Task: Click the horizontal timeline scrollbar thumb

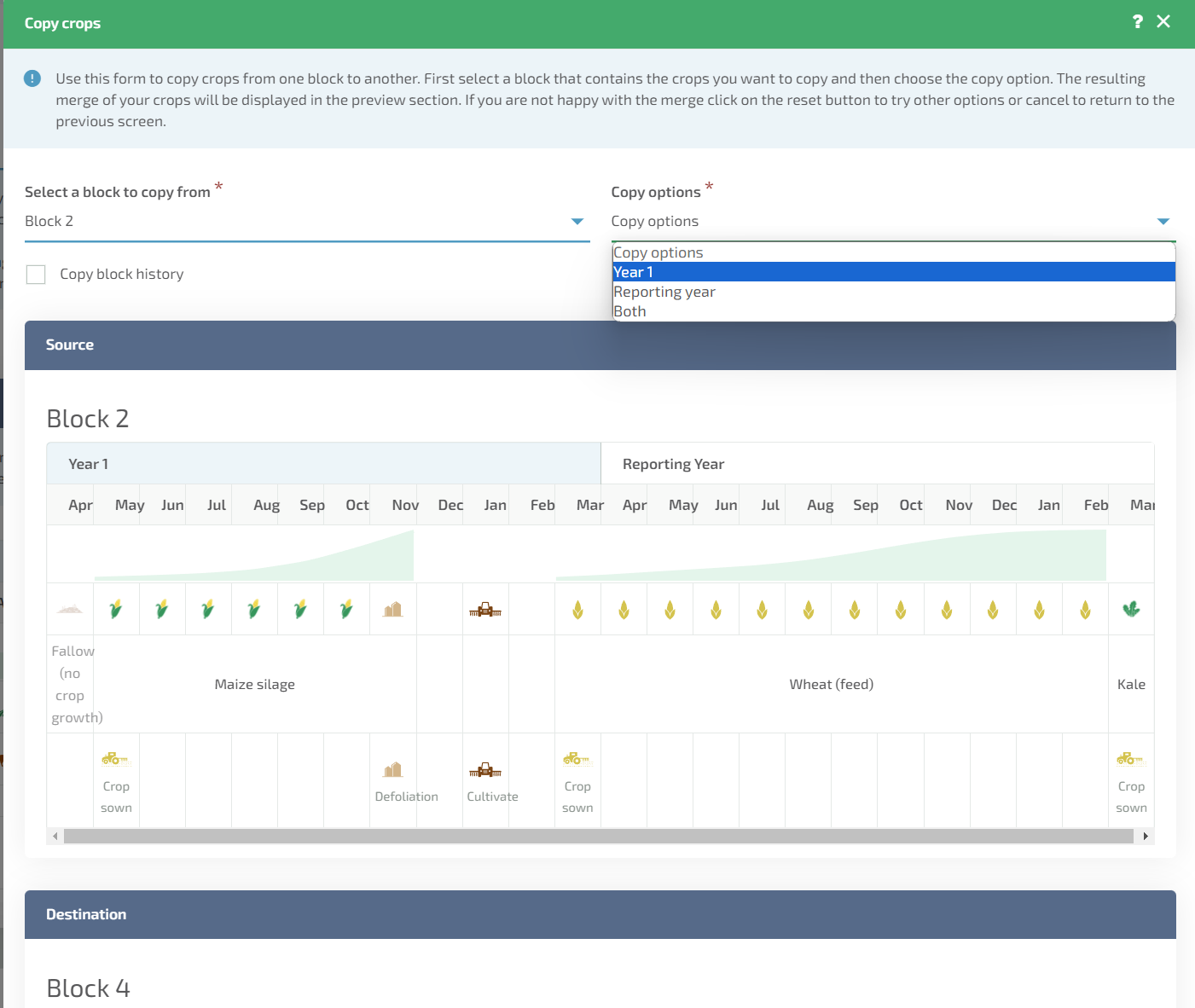Action: [599, 836]
